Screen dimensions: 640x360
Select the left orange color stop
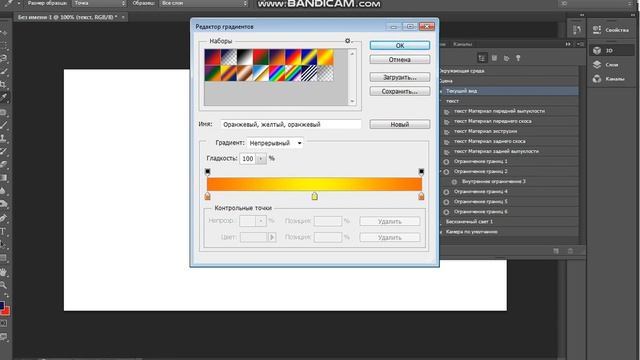tap(207, 196)
